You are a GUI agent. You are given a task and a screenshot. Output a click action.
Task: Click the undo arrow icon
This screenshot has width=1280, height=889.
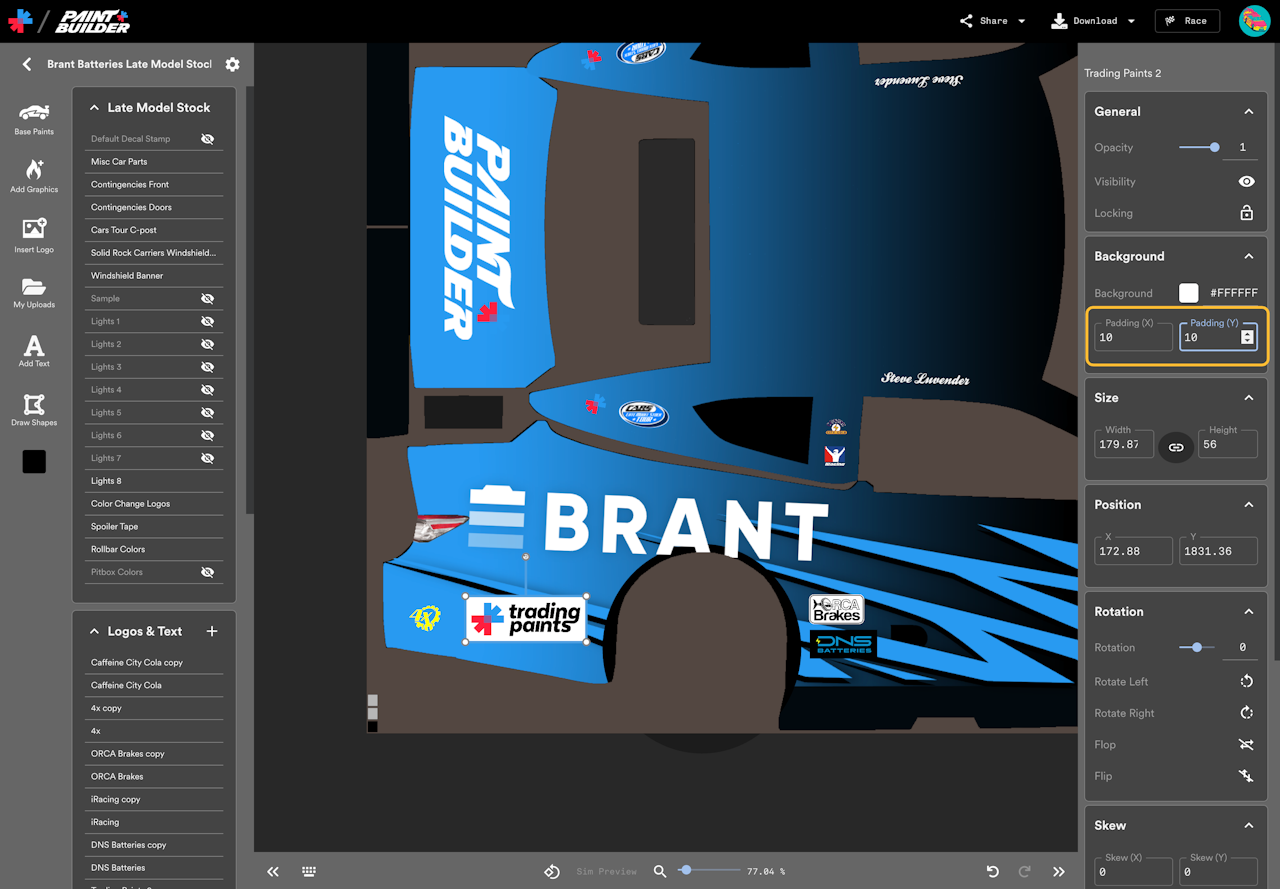tap(992, 871)
